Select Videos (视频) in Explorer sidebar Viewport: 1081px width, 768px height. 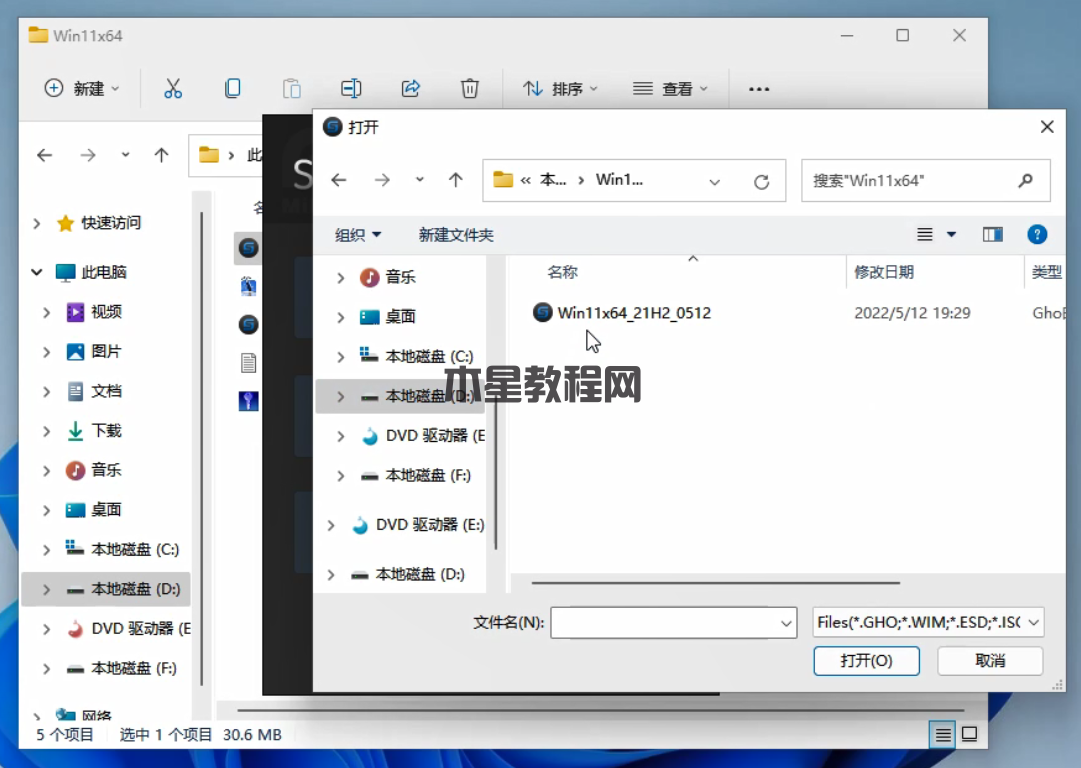pos(106,312)
